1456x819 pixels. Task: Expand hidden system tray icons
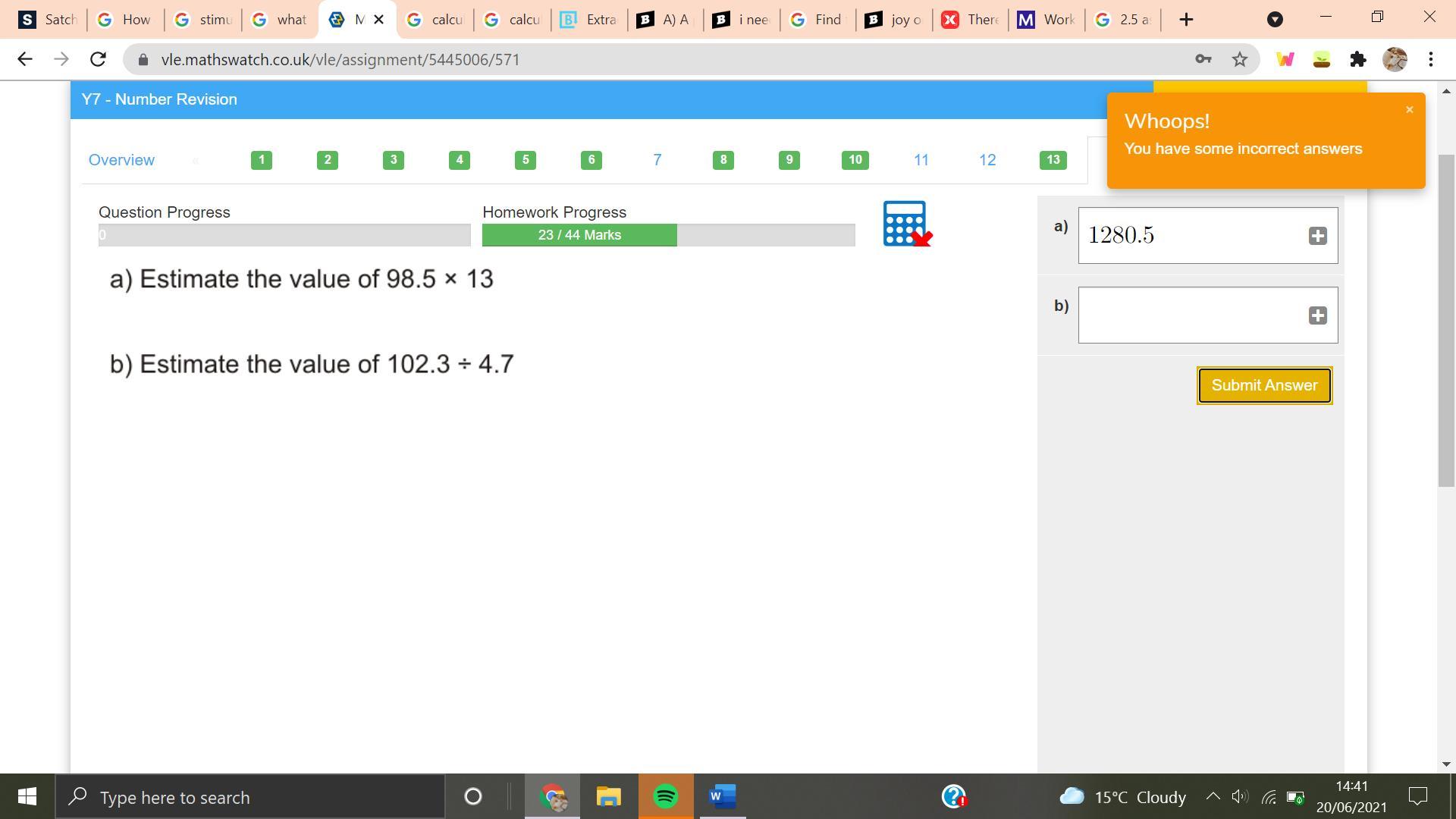pos(1213,796)
